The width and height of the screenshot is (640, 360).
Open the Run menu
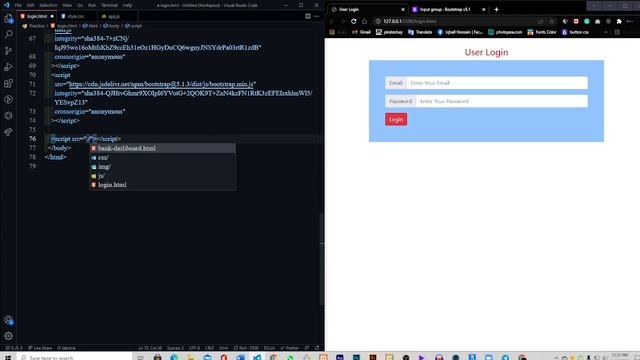coord(92,5)
